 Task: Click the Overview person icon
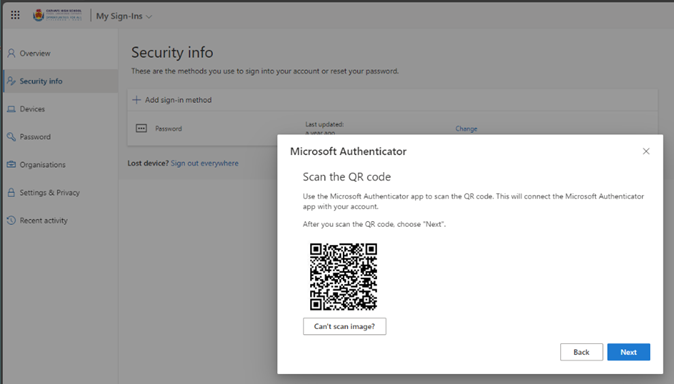11,53
